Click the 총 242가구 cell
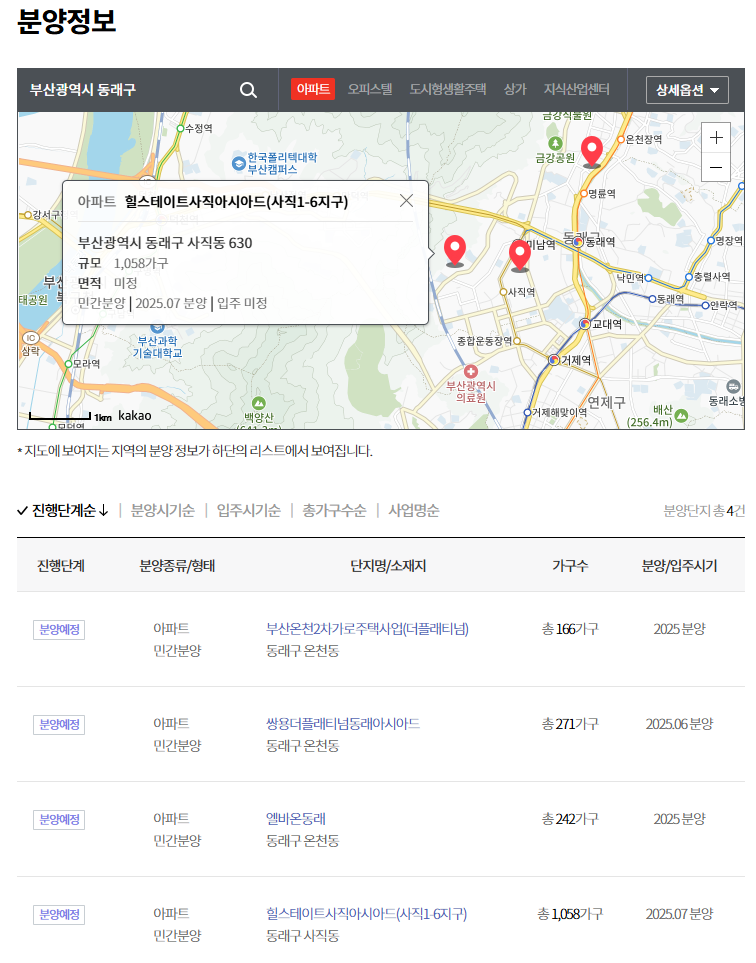 [x=570, y=819]
